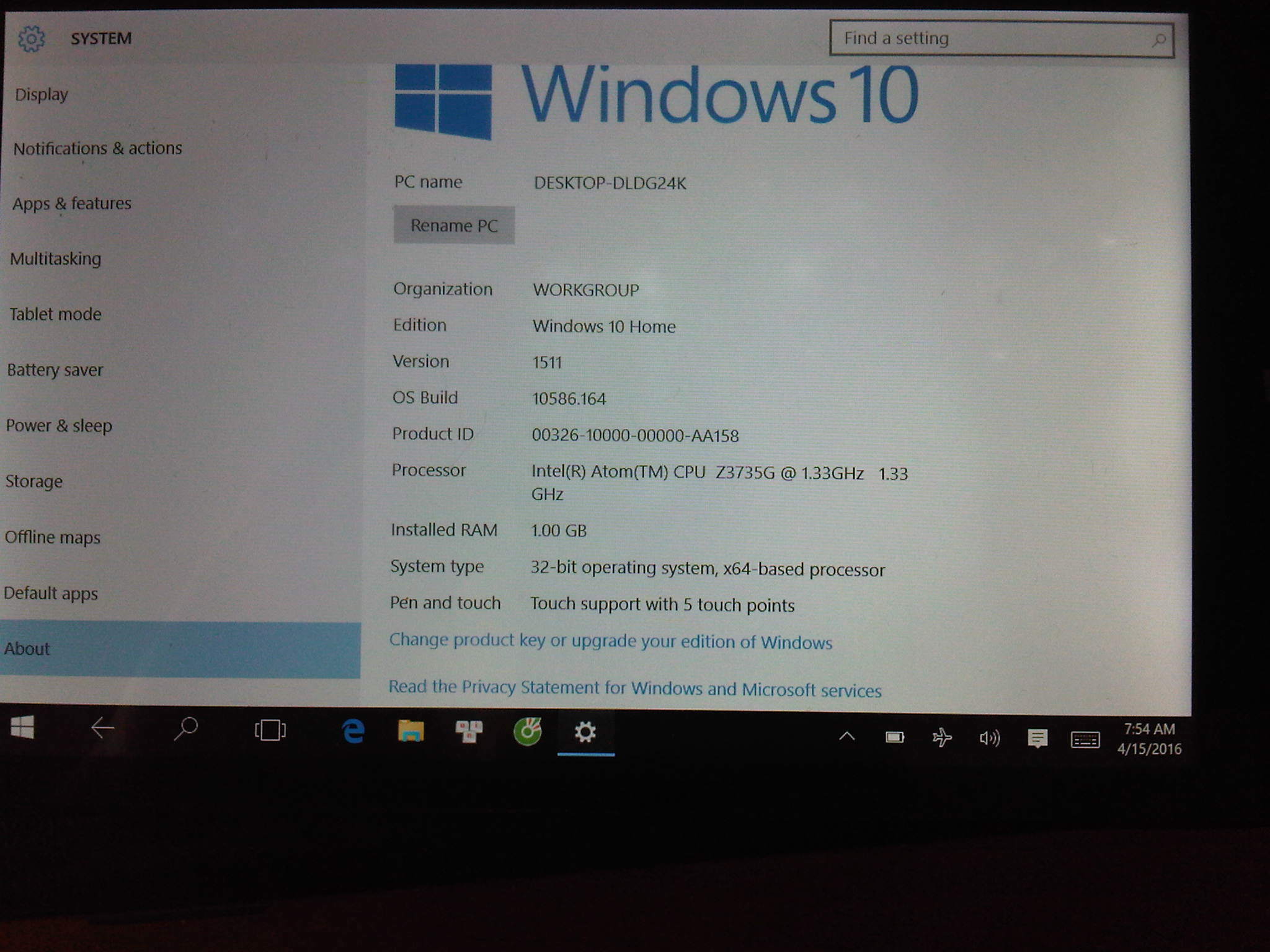1270x952 pixels.
Task: Click Edition value Windows 10 Home
Action: click(x=604, y=327)
